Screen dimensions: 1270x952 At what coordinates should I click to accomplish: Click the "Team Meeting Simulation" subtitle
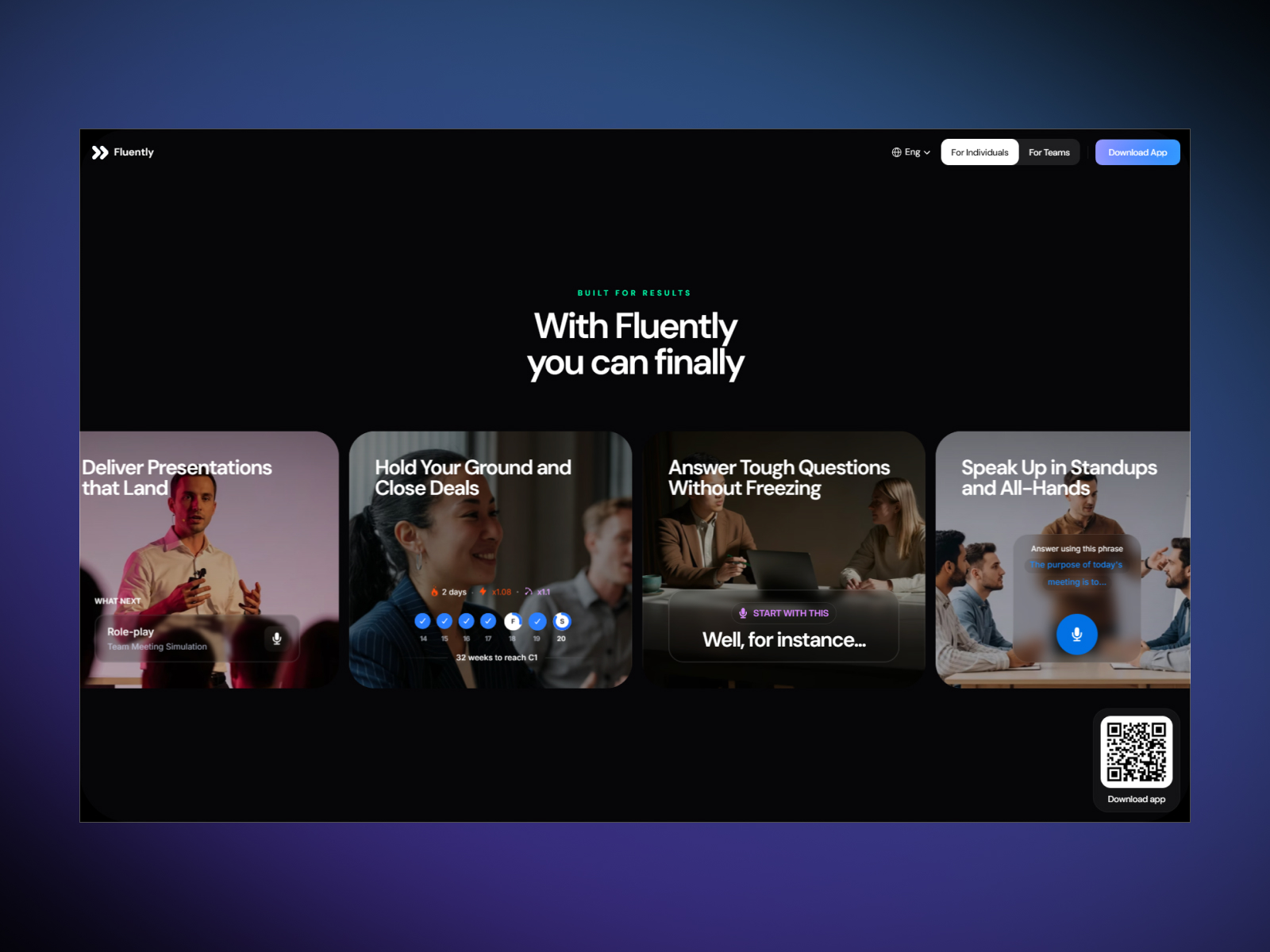coord(157,647)
